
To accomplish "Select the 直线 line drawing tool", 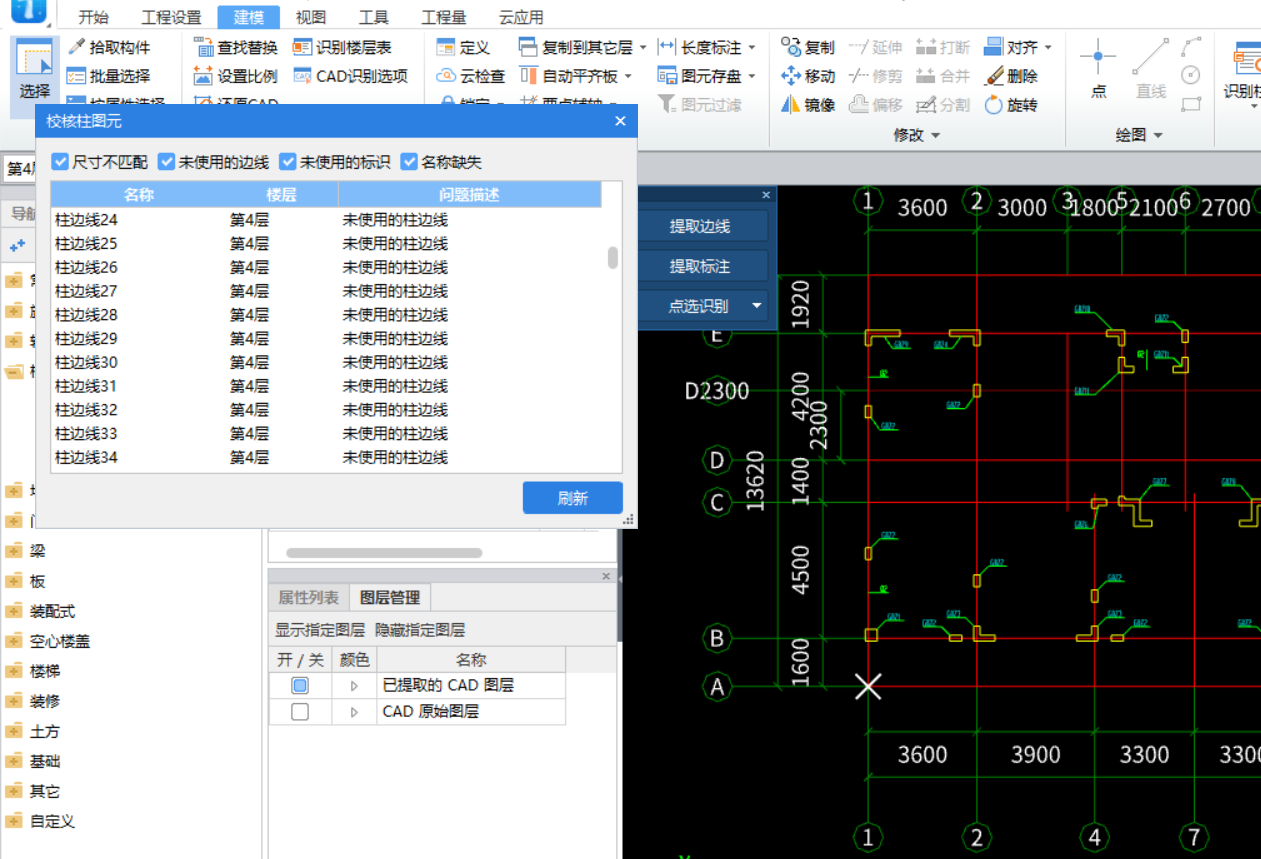I will [1151, 68].
